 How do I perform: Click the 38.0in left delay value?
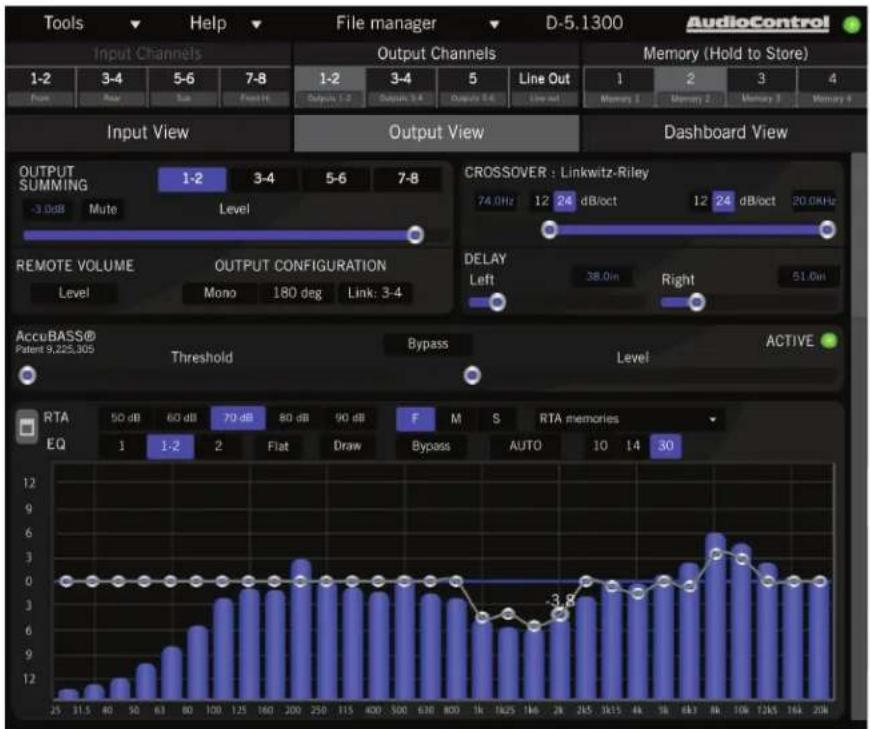coord(603,276)
